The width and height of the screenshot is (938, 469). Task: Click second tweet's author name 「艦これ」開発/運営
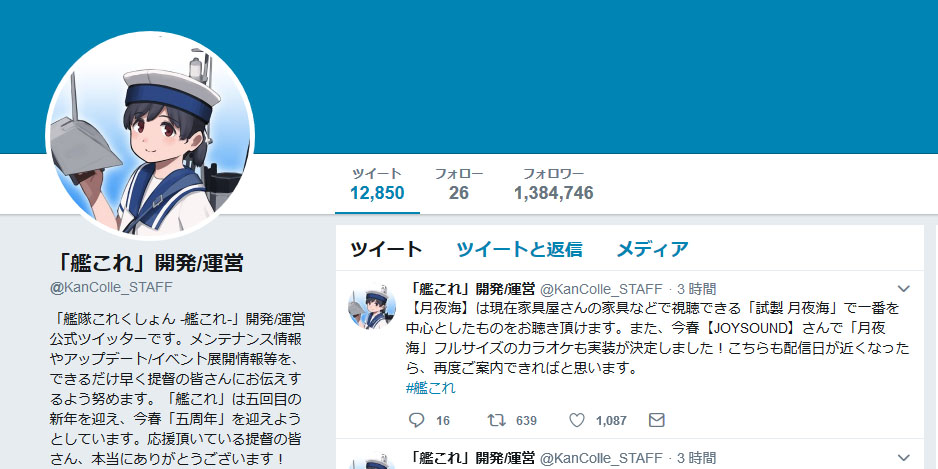point(470,458)
